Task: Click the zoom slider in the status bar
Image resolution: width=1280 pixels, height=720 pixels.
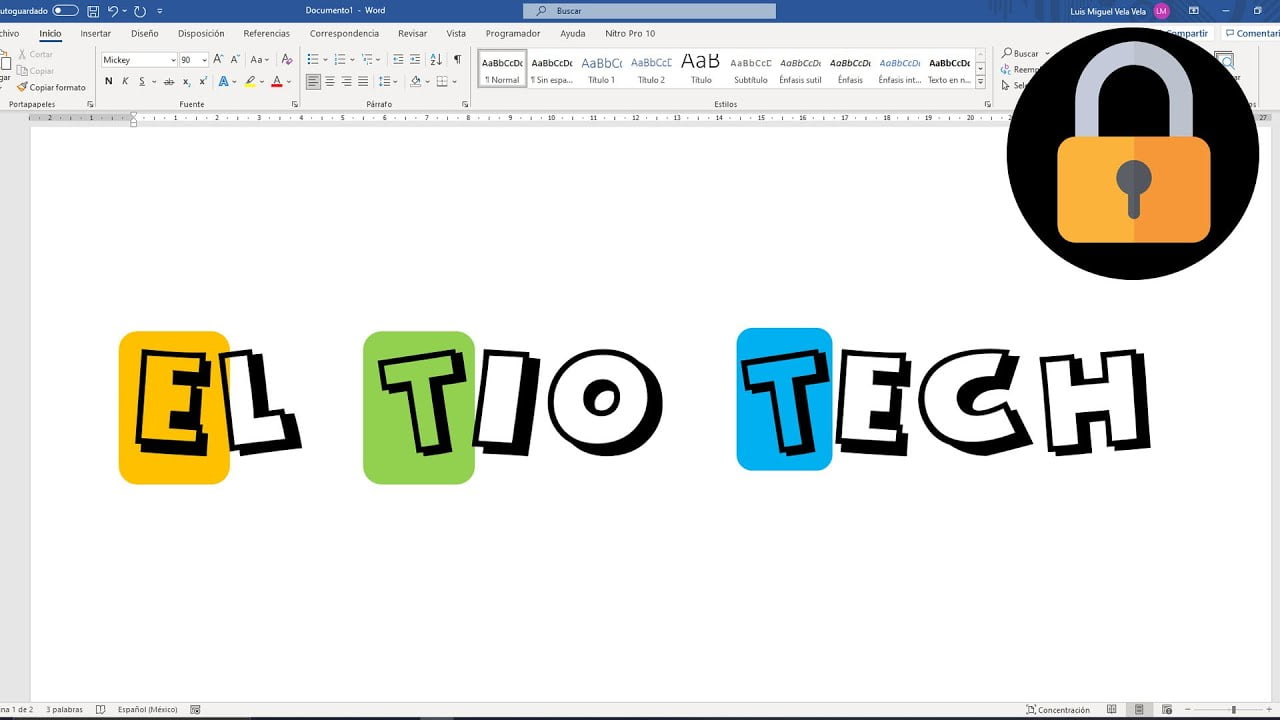Action: point(1233,710)
